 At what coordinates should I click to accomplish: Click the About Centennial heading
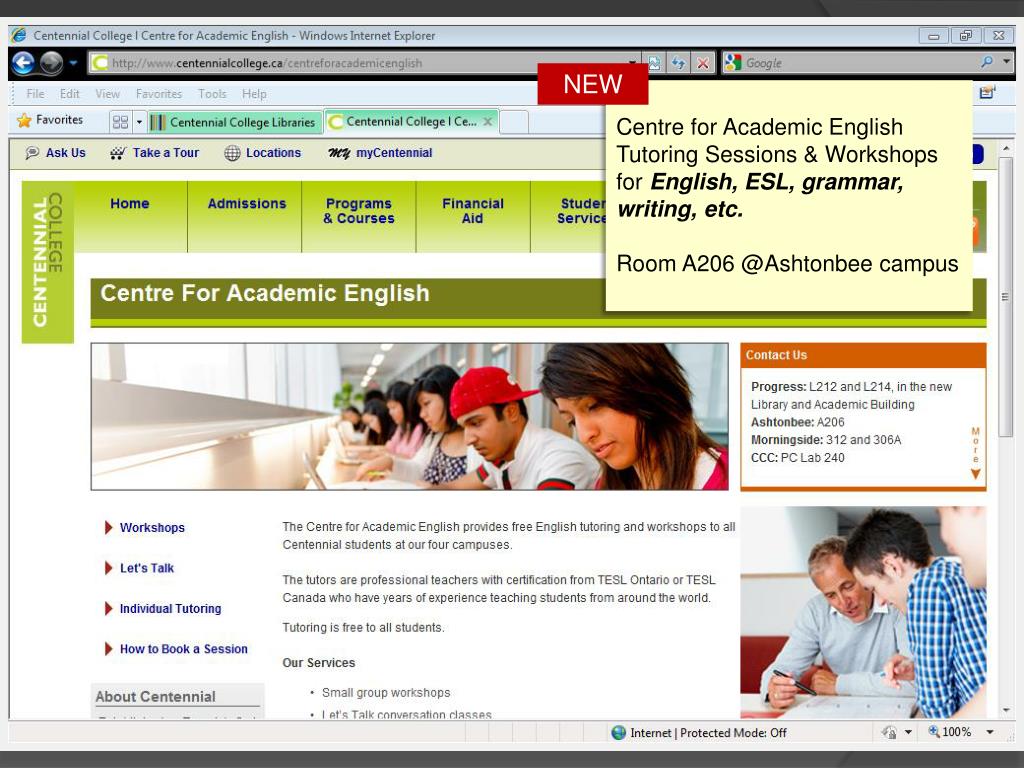(155, 697)
